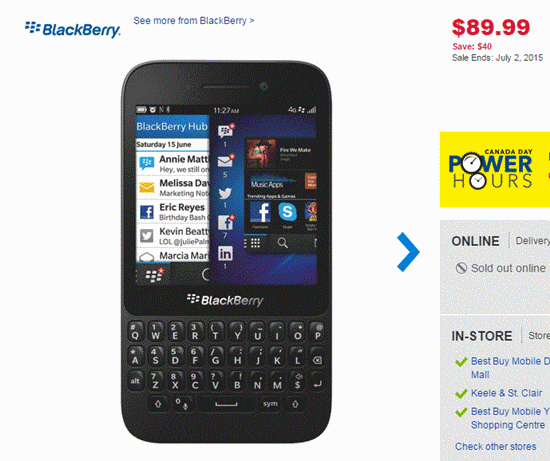Image resolution: width=550 pixels, height=461 pixels.
Task: Click the green checkmark beside Keele & St. Clair
Action: coord(461,394)
